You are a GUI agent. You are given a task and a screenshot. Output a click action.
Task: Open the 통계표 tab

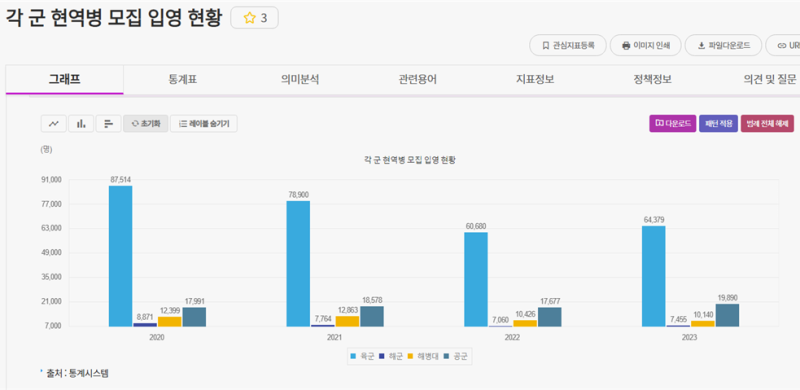[x=182, y=80]
